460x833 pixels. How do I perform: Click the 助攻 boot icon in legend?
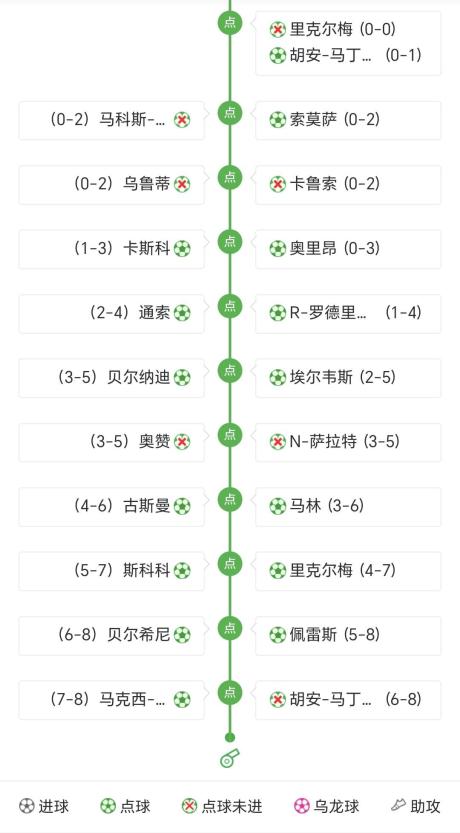click(x=398, y=806)
